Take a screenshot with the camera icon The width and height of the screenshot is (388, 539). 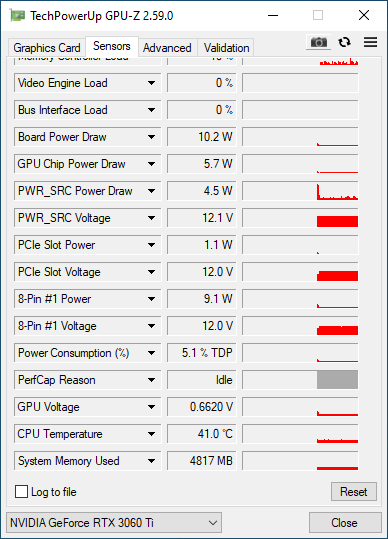pos(319,42)
